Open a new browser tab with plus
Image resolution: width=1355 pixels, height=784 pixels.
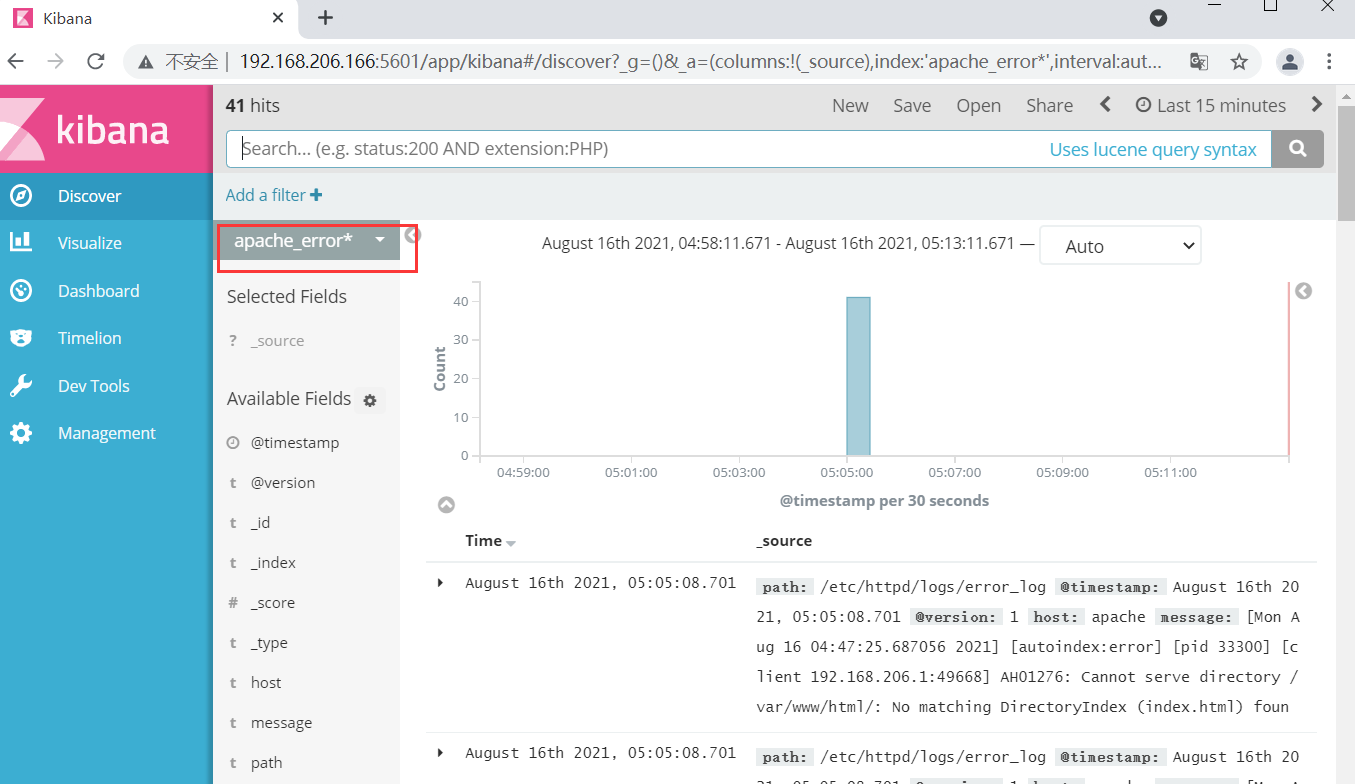click(x=325, y=18)
